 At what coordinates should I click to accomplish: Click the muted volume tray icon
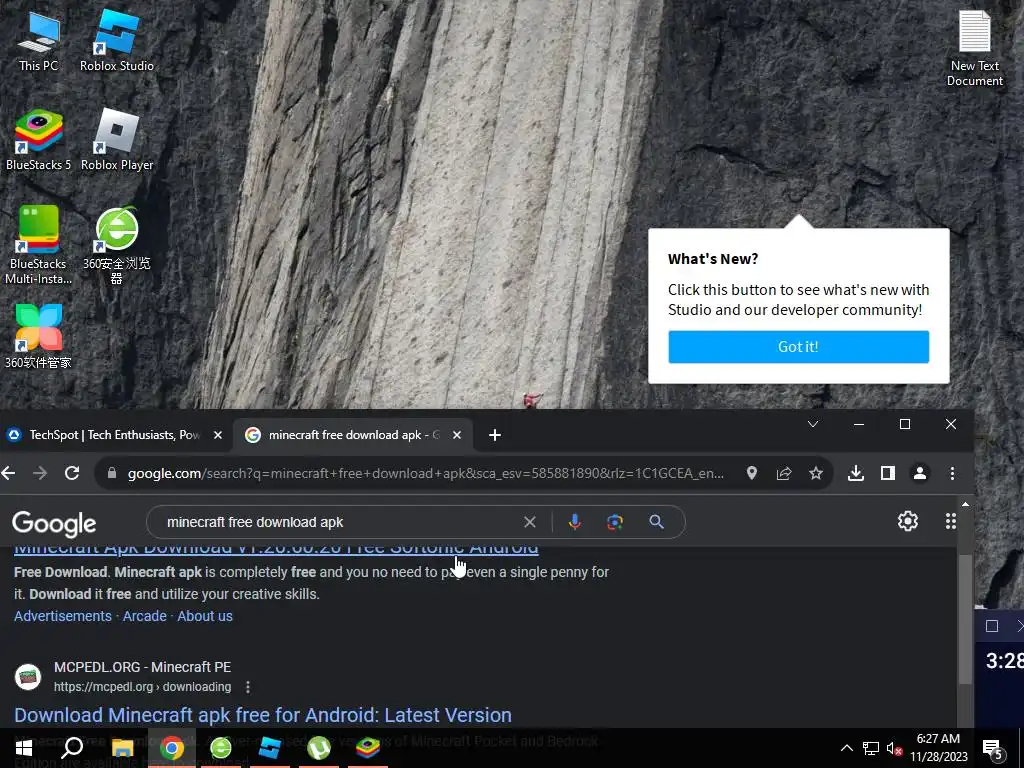pyautogui.click(x=894, y=748)
